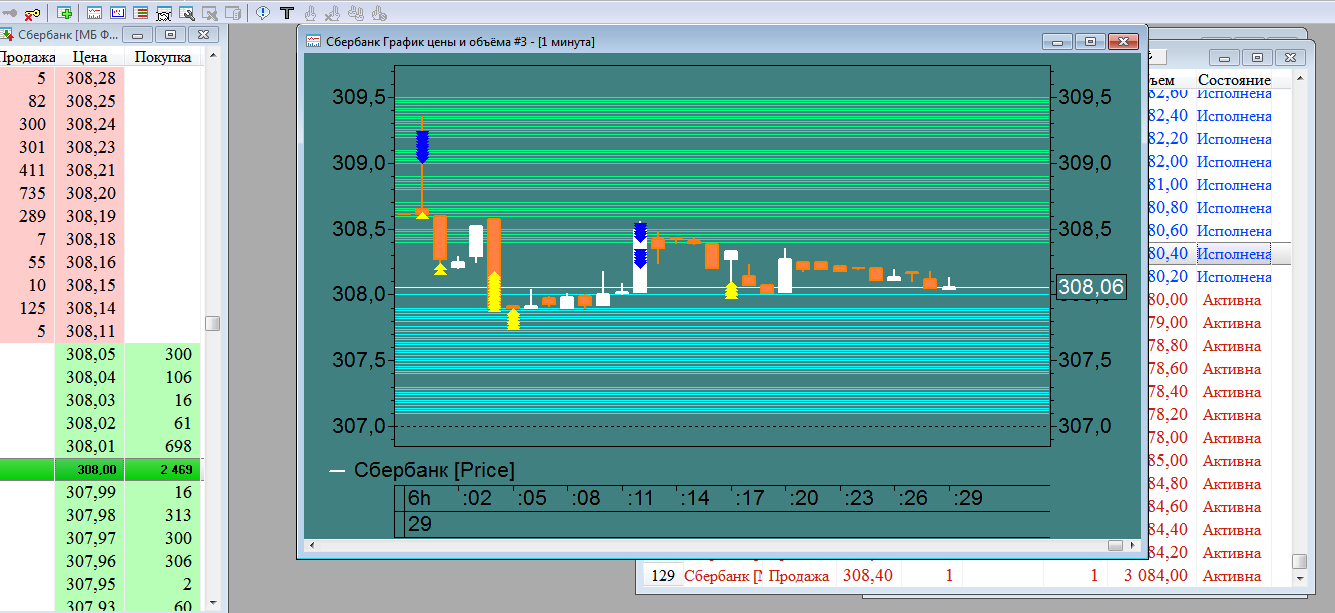Click the greyed copy-table toolbar icon

tap(232, 13)
